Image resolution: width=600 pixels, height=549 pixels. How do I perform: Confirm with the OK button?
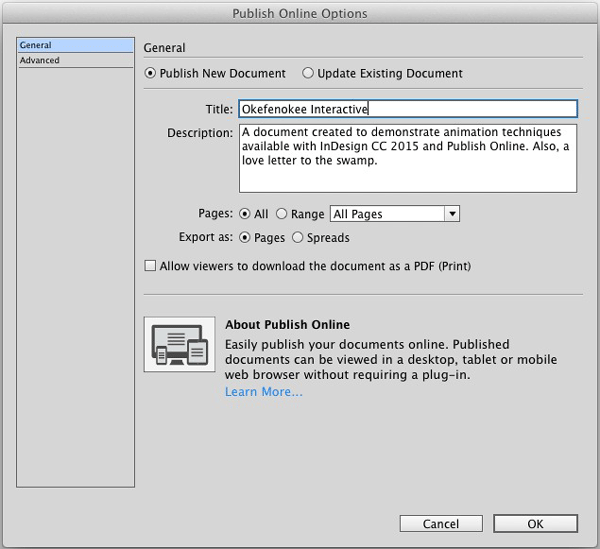[535, 524]
